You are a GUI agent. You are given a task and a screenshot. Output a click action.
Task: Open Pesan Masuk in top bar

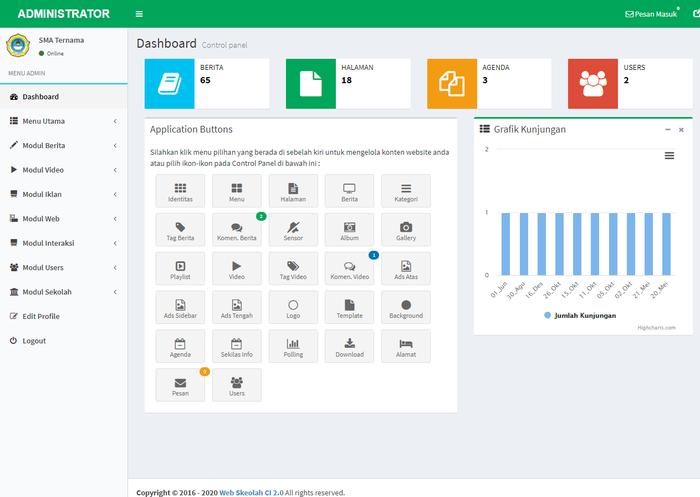(651, 14)
